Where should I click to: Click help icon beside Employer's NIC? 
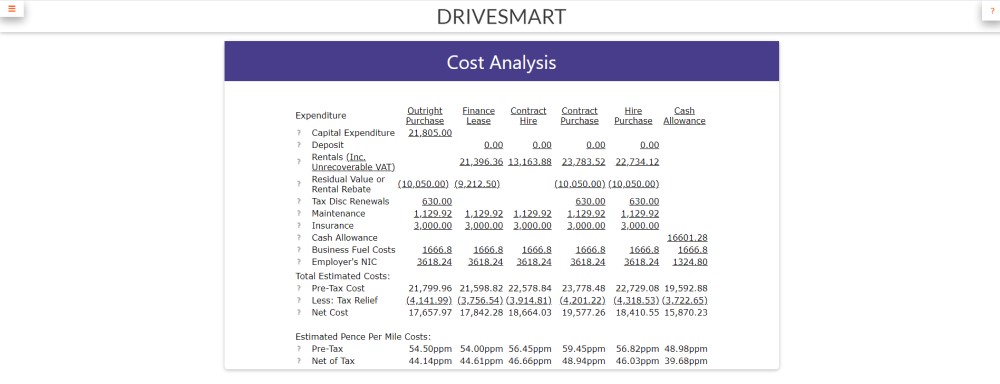[x=298, y=262]
